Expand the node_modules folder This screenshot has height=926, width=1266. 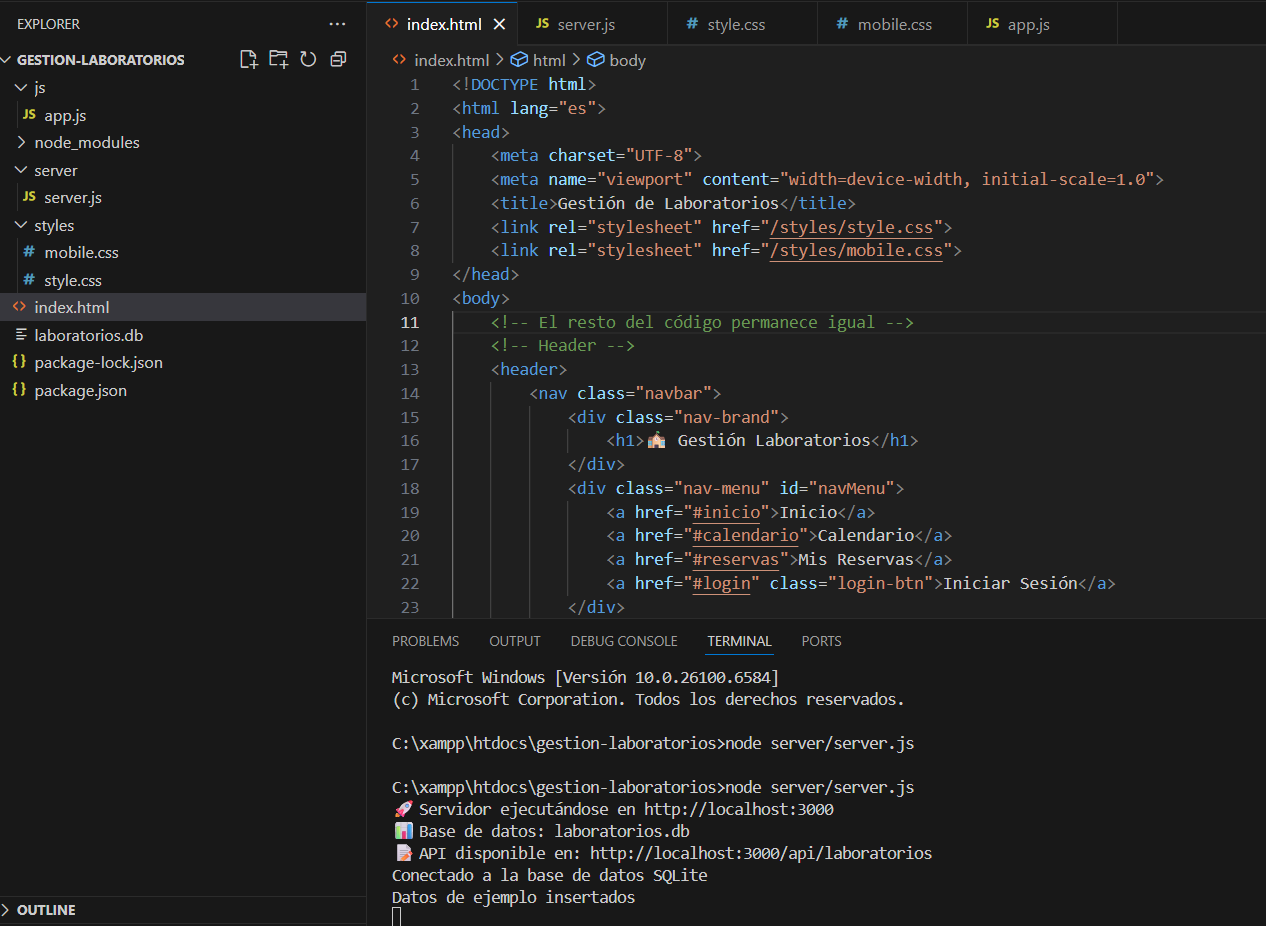86,142
